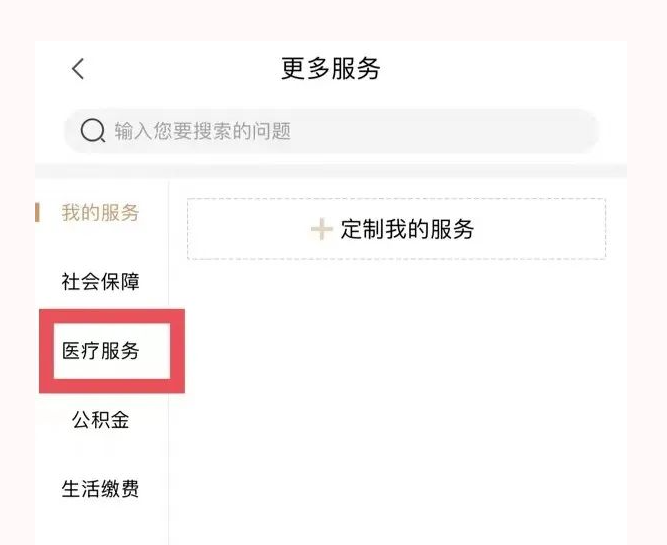Screen dimensions: 667x545
Task: Focus the 输入您要搜索的问题 search box
Action: pos(331,131)
